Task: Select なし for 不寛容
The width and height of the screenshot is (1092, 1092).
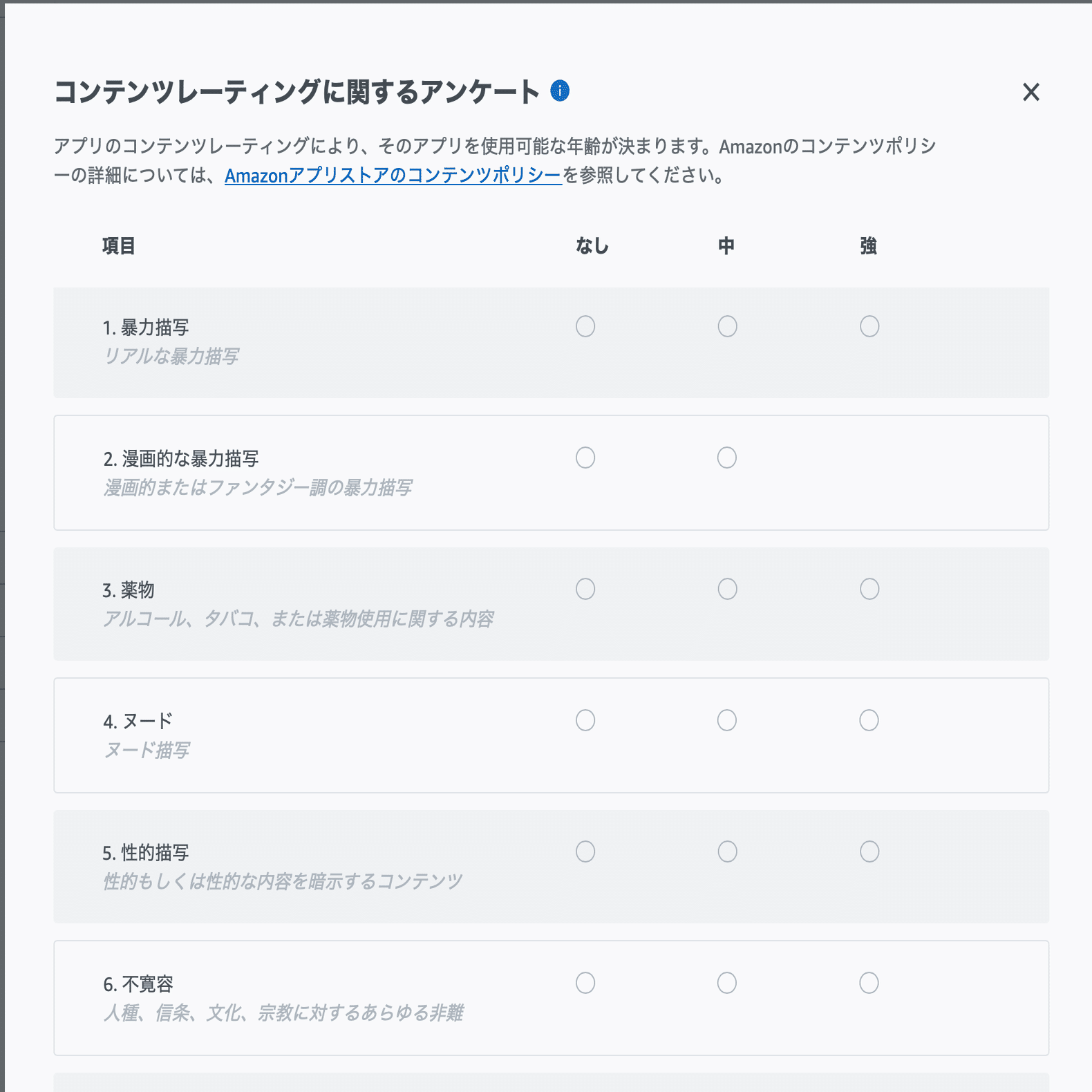Action: coord(585,982)
